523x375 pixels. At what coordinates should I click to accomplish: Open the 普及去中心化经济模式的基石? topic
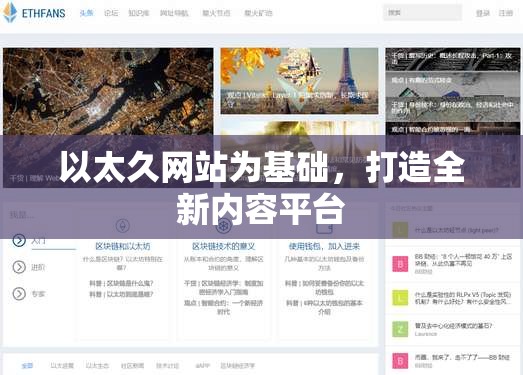(453, 326)
